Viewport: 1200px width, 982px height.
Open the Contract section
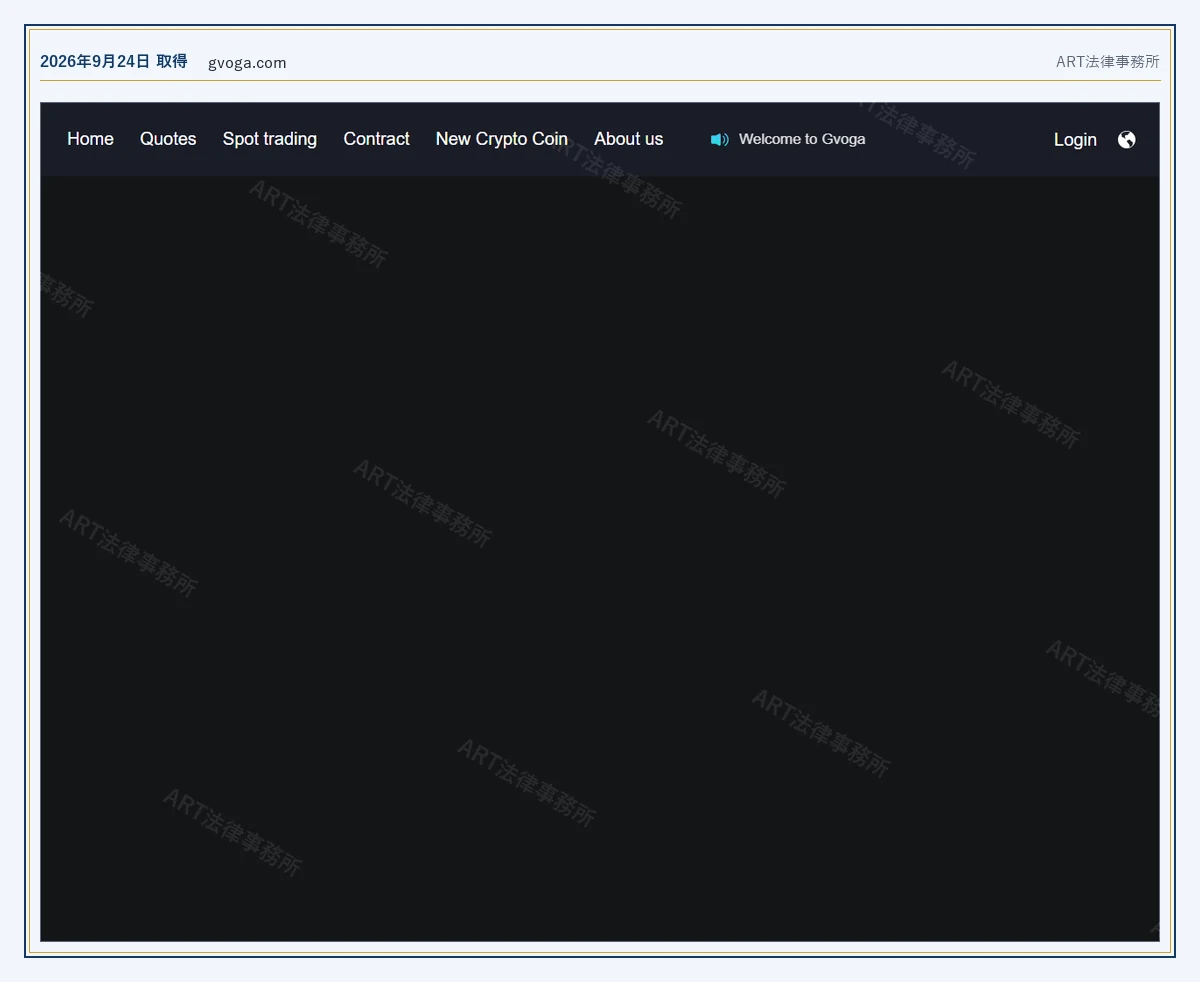point(377,139)
